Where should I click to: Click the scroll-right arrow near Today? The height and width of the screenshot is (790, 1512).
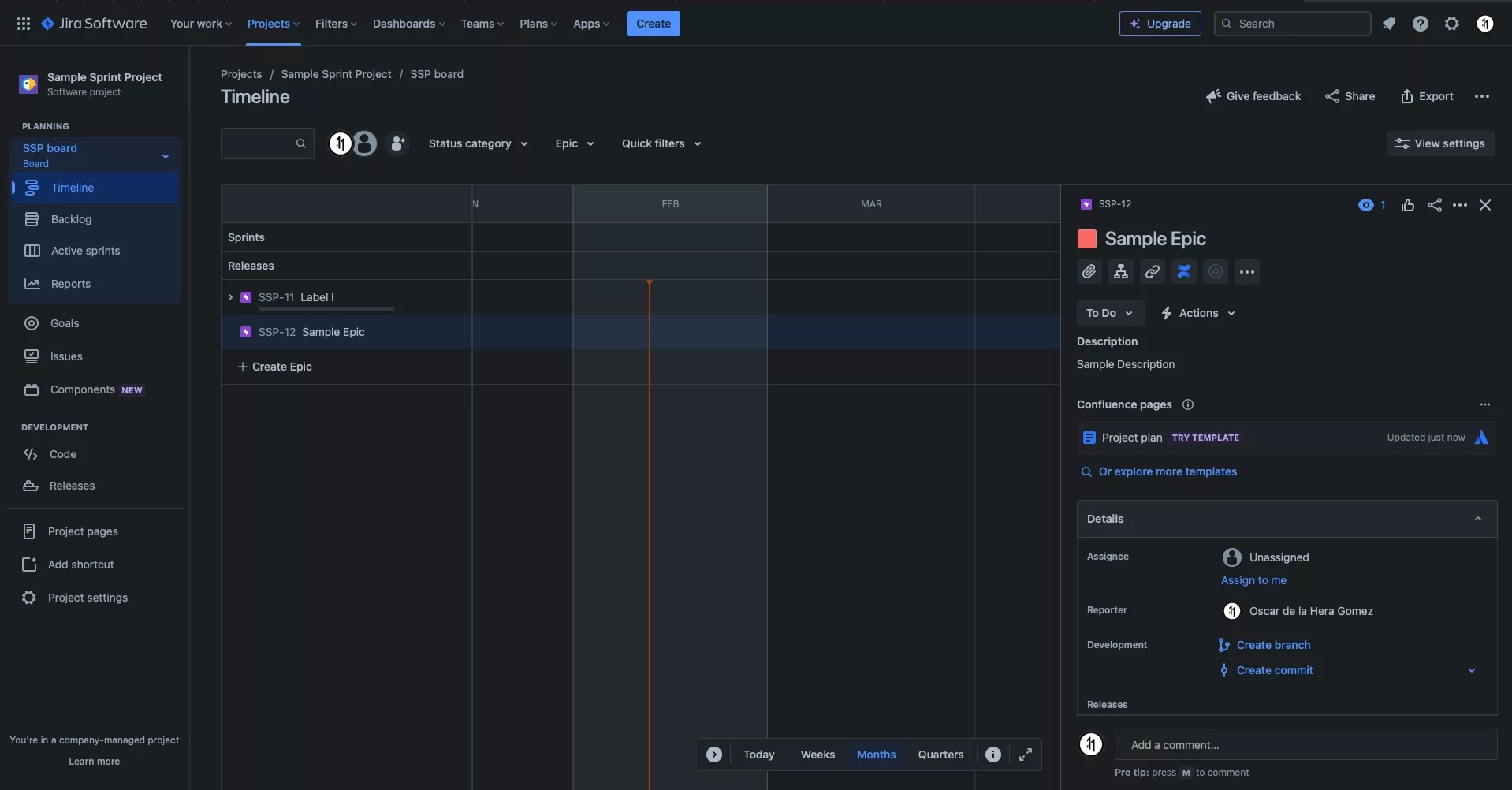714,755
